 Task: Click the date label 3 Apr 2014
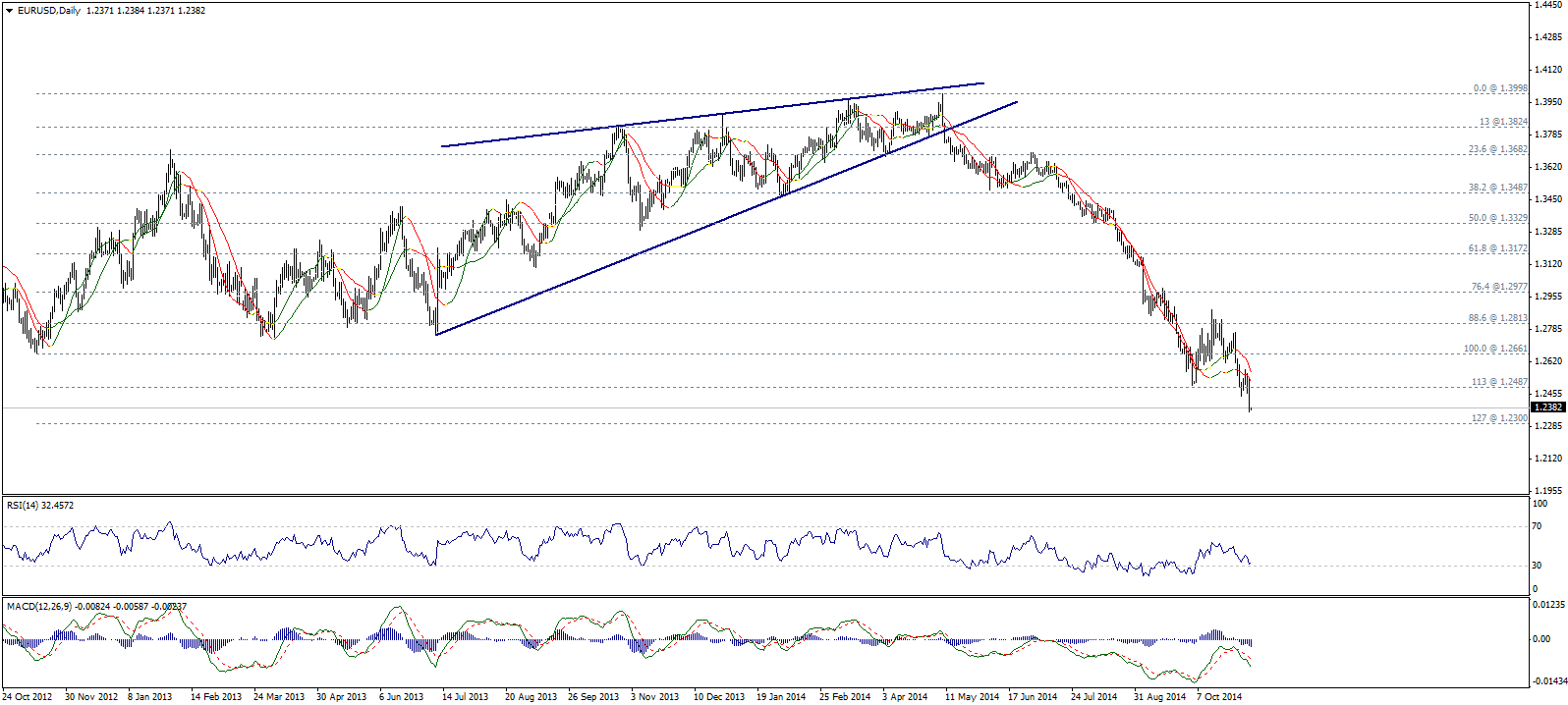coord(905,697)
